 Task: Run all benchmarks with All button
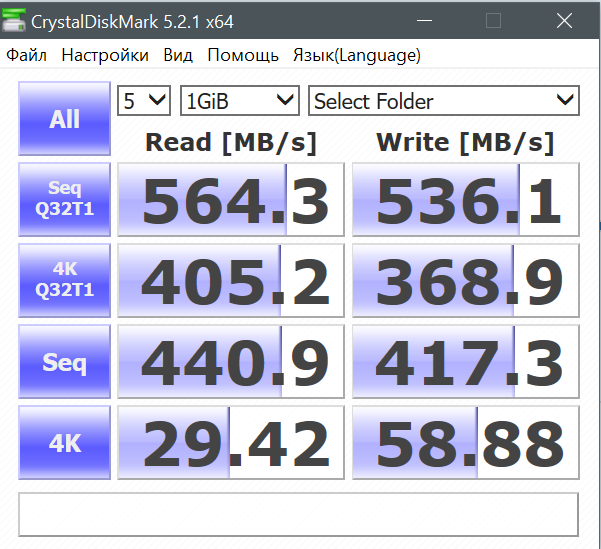click(x=65, y=119)
